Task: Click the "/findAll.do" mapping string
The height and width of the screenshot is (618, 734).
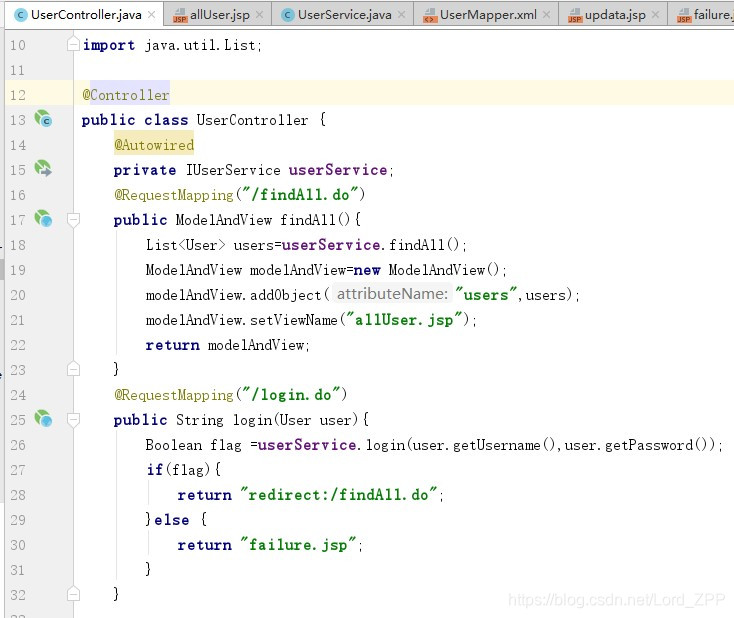Action: [x=300, y=194]
